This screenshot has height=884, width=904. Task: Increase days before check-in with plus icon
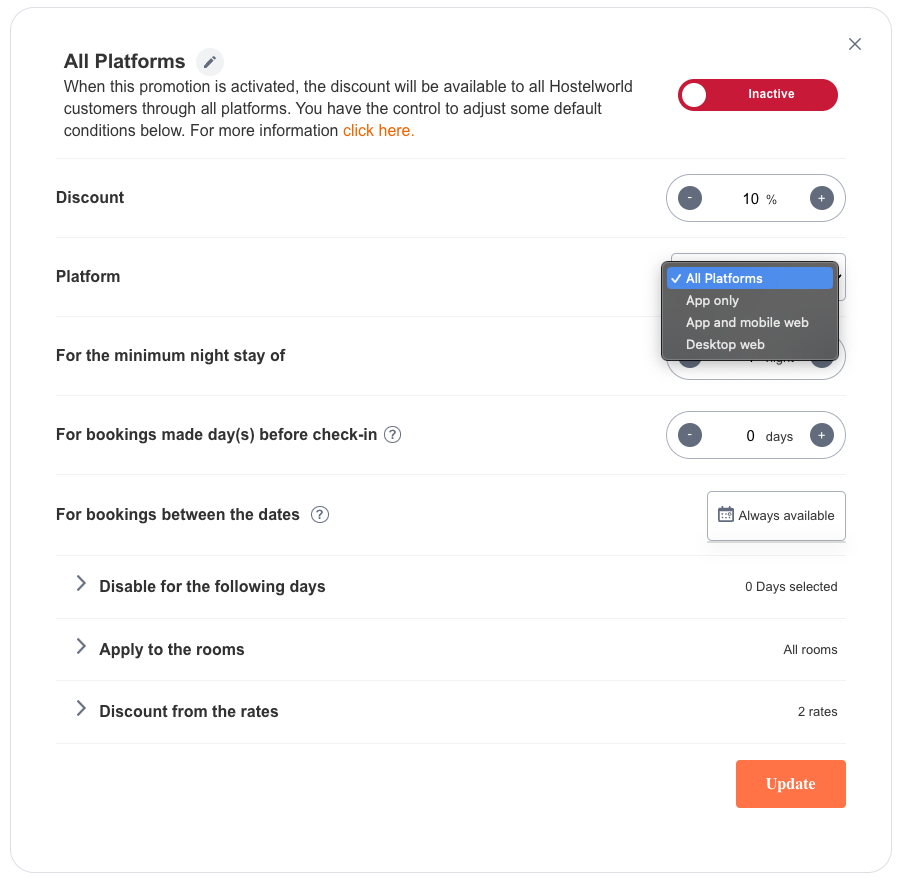pyautogui.click(x=821, y=434)
